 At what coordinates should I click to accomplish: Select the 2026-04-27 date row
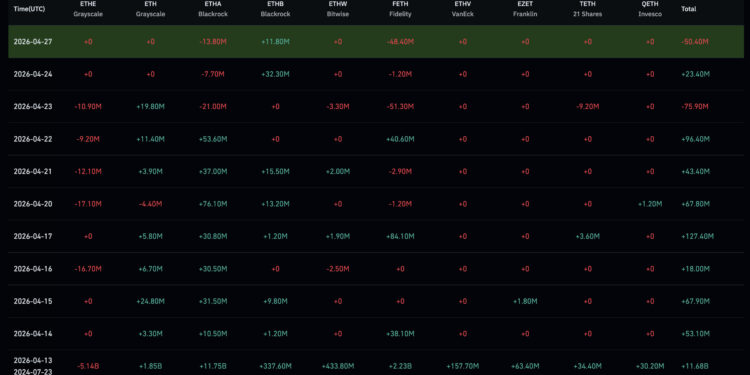(376, 42)
